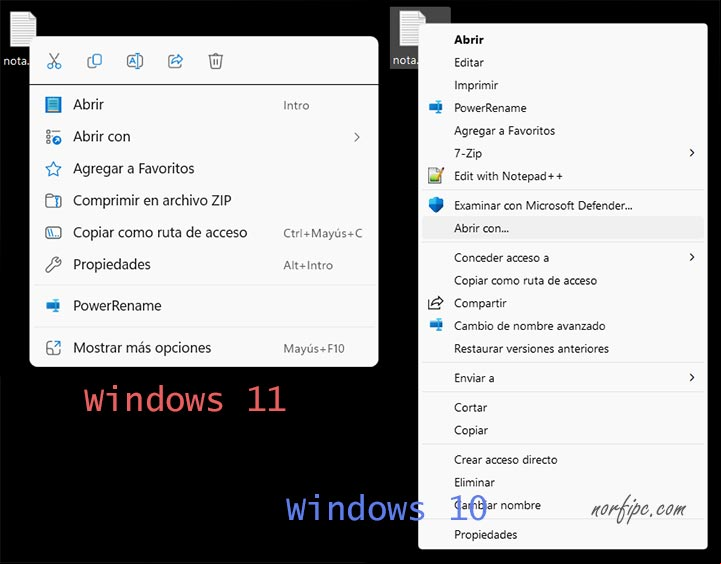Expand the Enviar a submenu arrow
721x564 pixels.
[x=692, y=377]
